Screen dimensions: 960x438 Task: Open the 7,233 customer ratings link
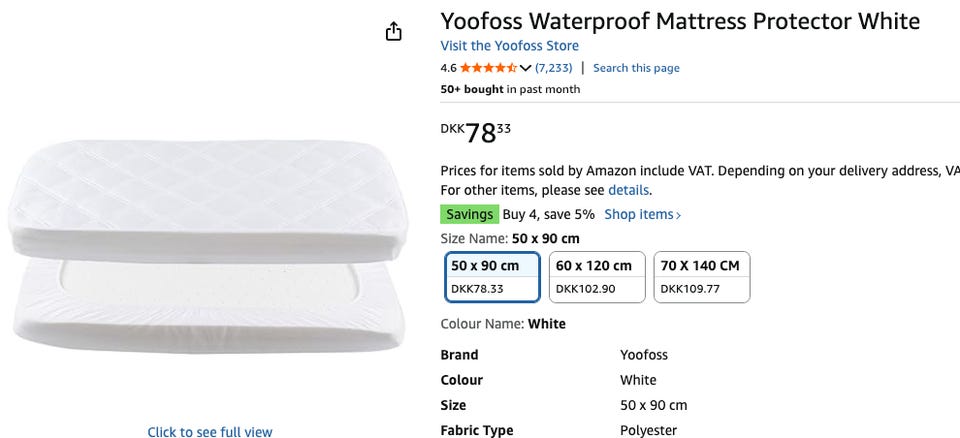553,68
